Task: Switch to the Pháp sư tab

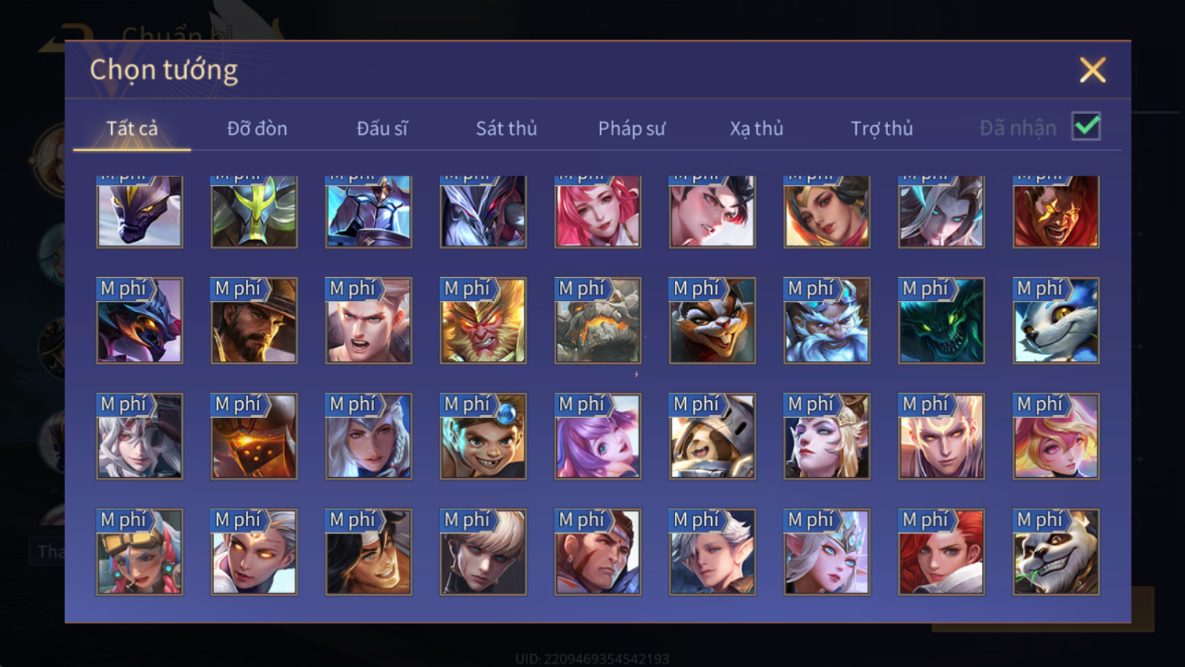Action: click(632, 128)
